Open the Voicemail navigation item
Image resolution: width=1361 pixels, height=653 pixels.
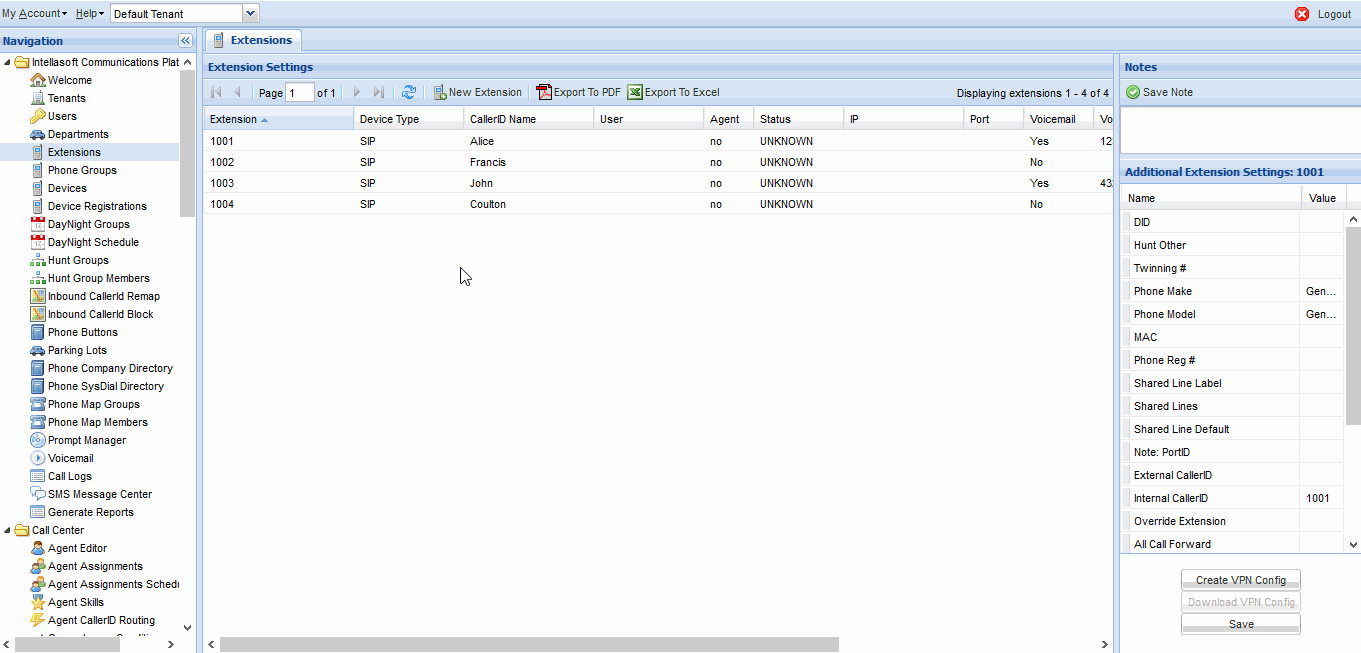70,458
